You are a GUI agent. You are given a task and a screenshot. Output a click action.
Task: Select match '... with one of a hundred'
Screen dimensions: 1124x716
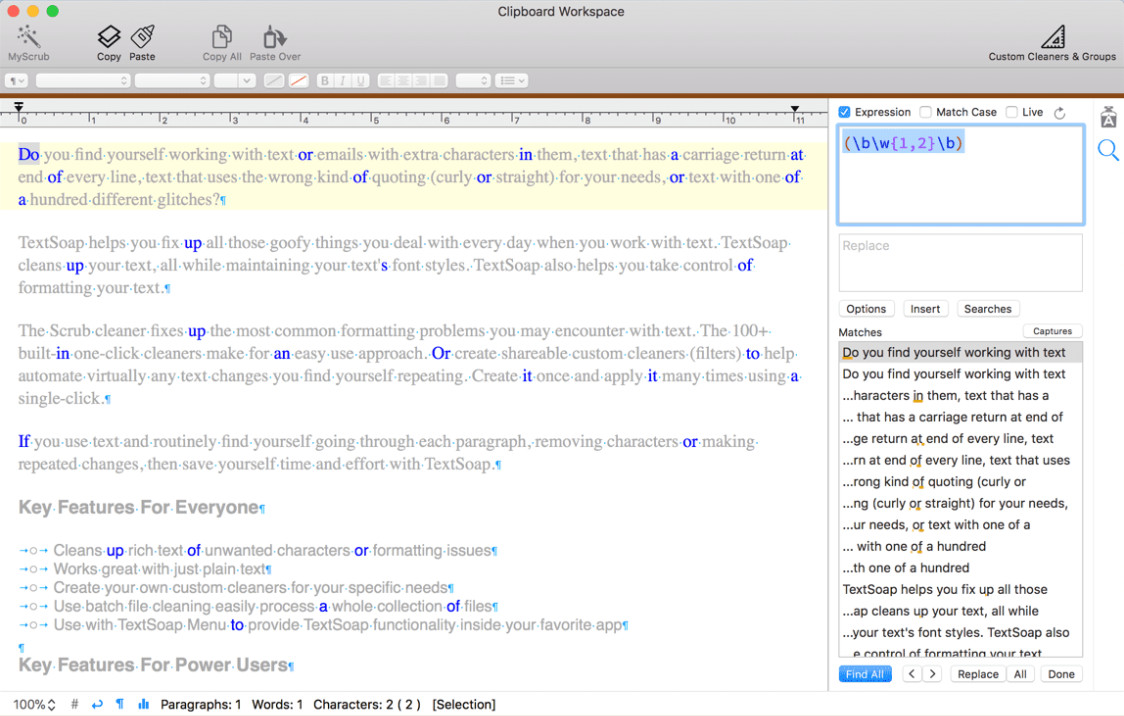[960, 546]
